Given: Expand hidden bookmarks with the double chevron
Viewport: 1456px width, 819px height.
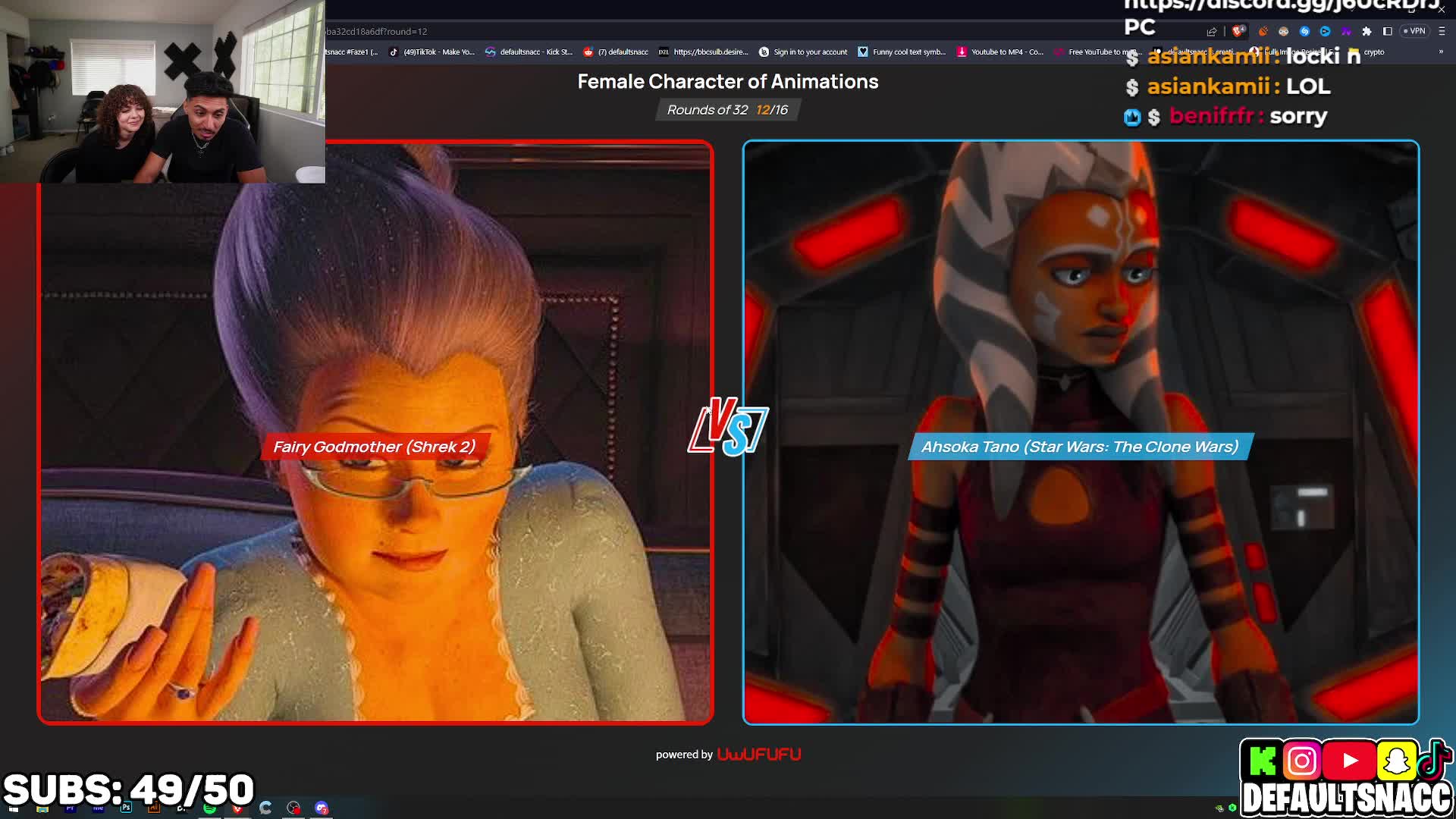Looking at the screenshot, I should pyautogui.click(x=1441, y=52).
